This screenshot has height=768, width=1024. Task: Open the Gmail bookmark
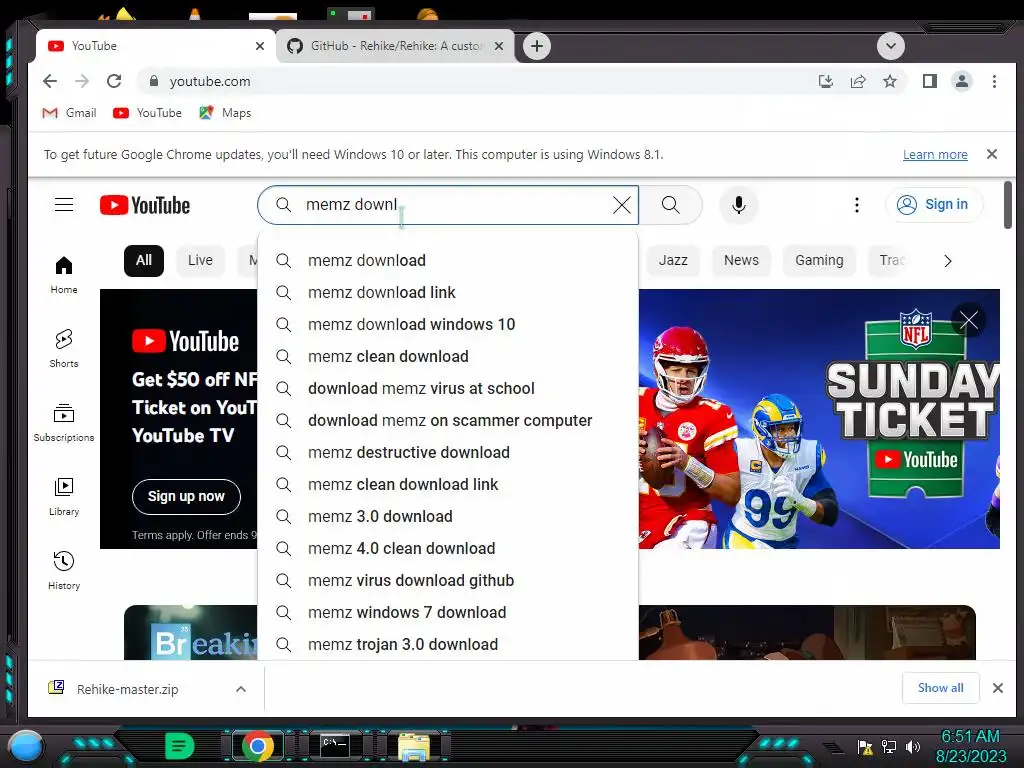69,113
